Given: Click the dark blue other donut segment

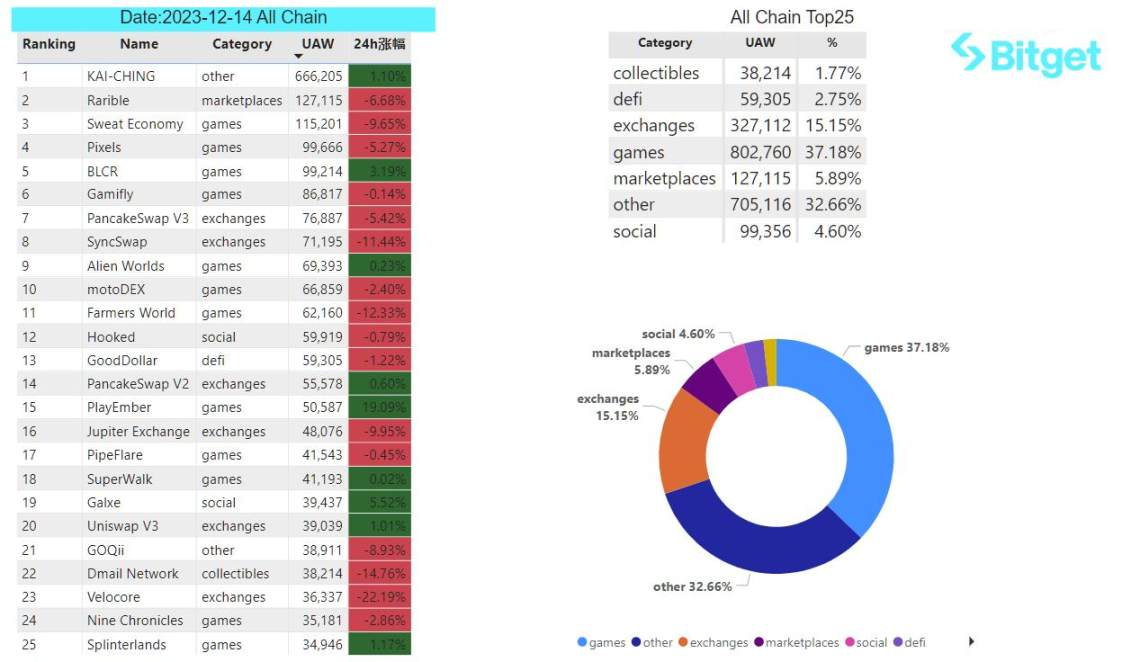Looking at the screenshot, I should click(756, 536).
